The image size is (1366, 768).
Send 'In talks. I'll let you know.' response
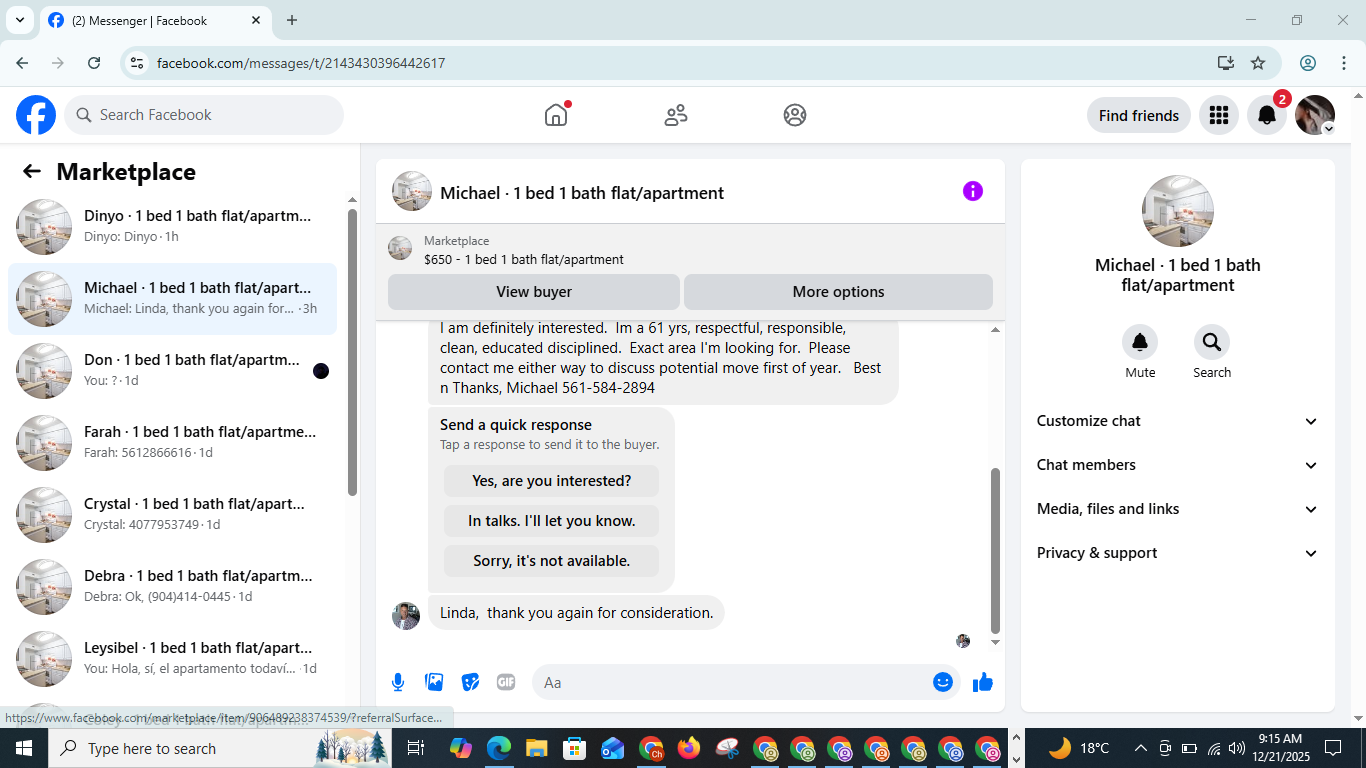coord(552,521)
